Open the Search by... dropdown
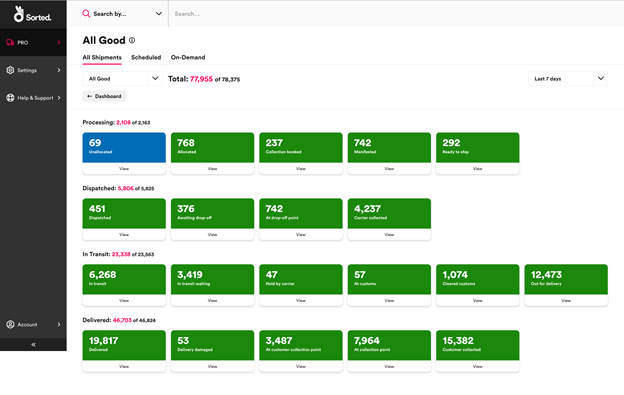 coord(123,14)
